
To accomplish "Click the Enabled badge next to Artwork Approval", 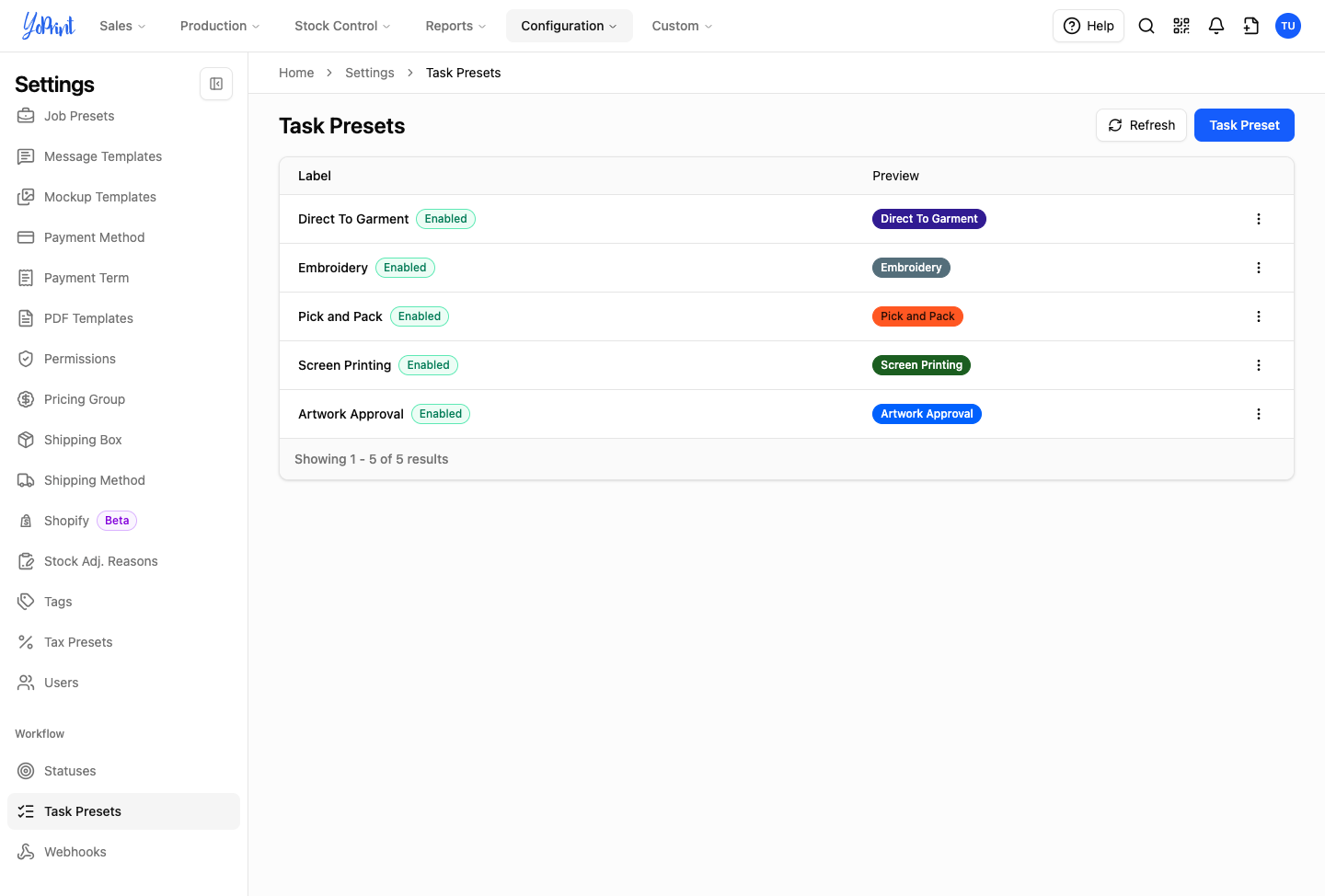I will (x=441, y=414).
